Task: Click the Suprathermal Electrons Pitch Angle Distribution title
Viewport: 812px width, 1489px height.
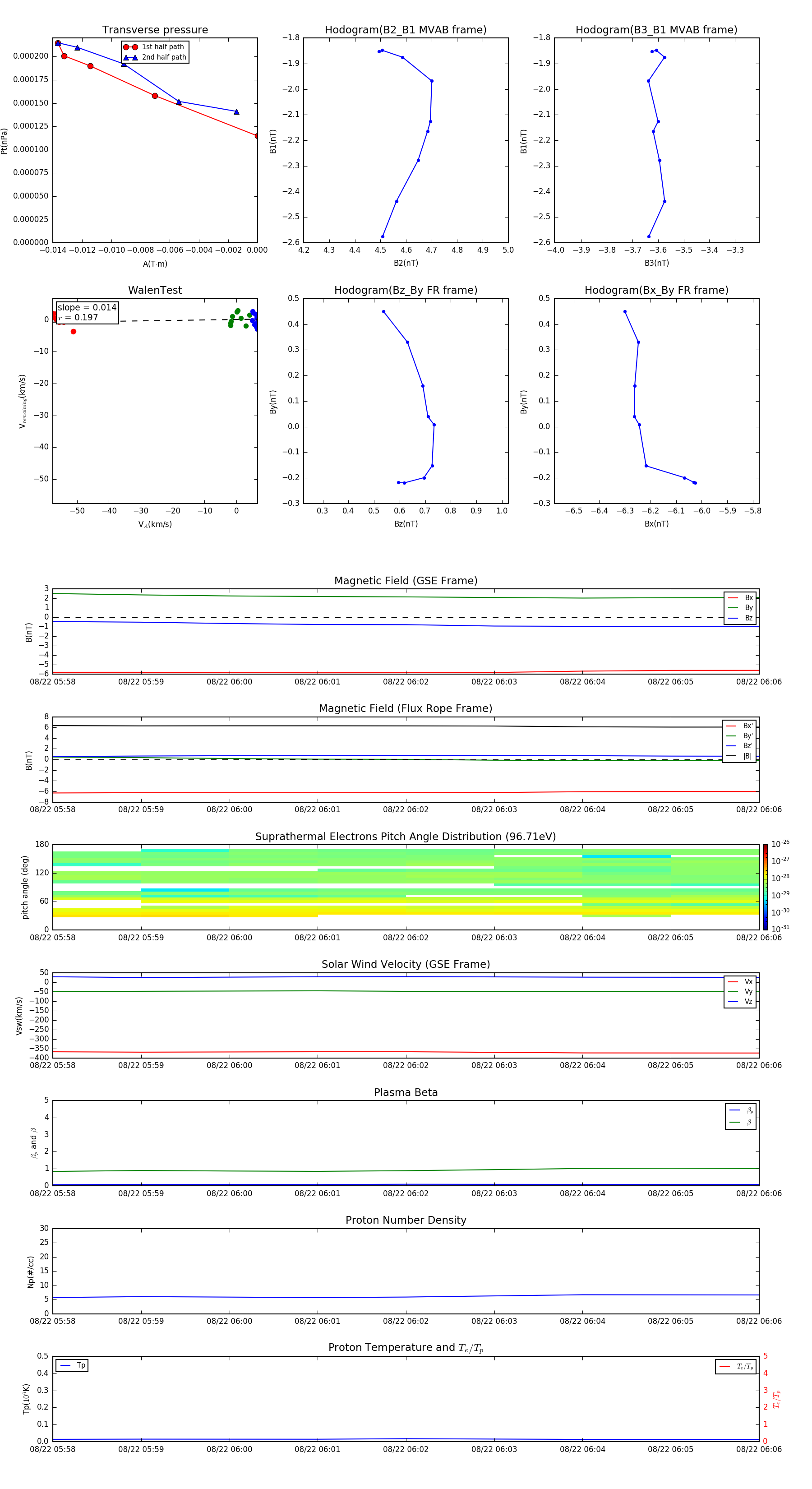Action: 406,837
